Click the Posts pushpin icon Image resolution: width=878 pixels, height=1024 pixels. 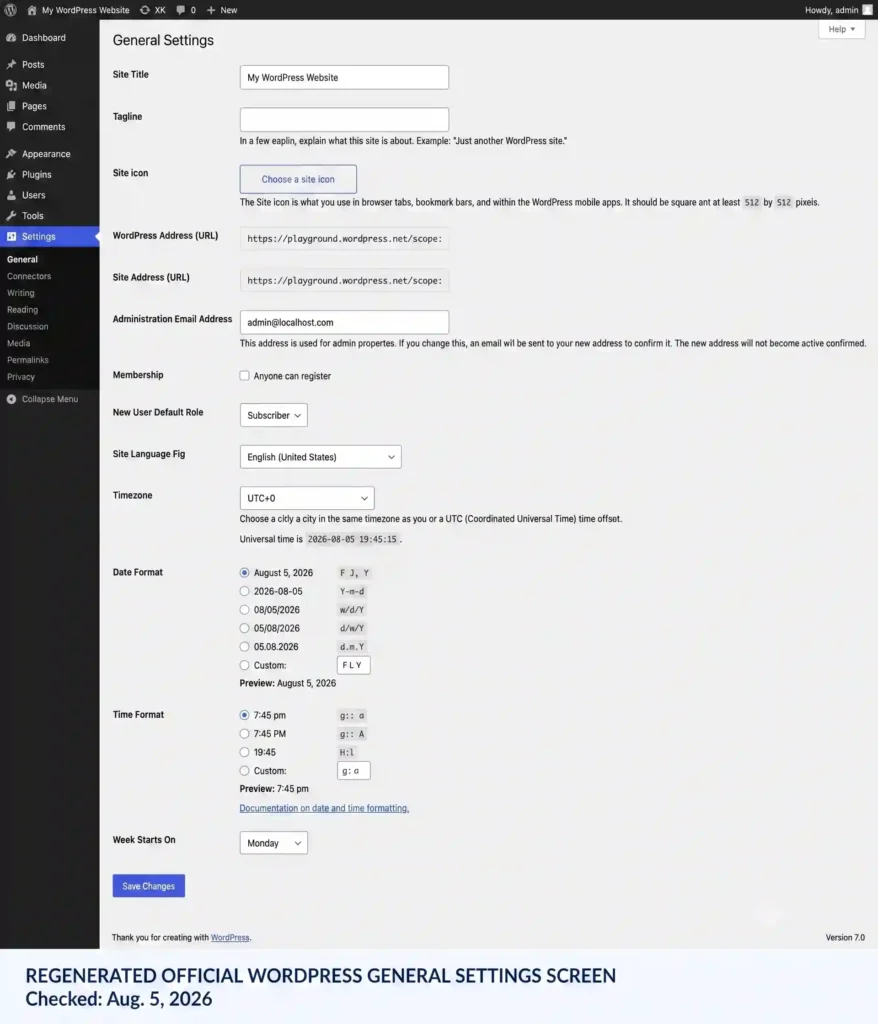(x=11, y=65)
